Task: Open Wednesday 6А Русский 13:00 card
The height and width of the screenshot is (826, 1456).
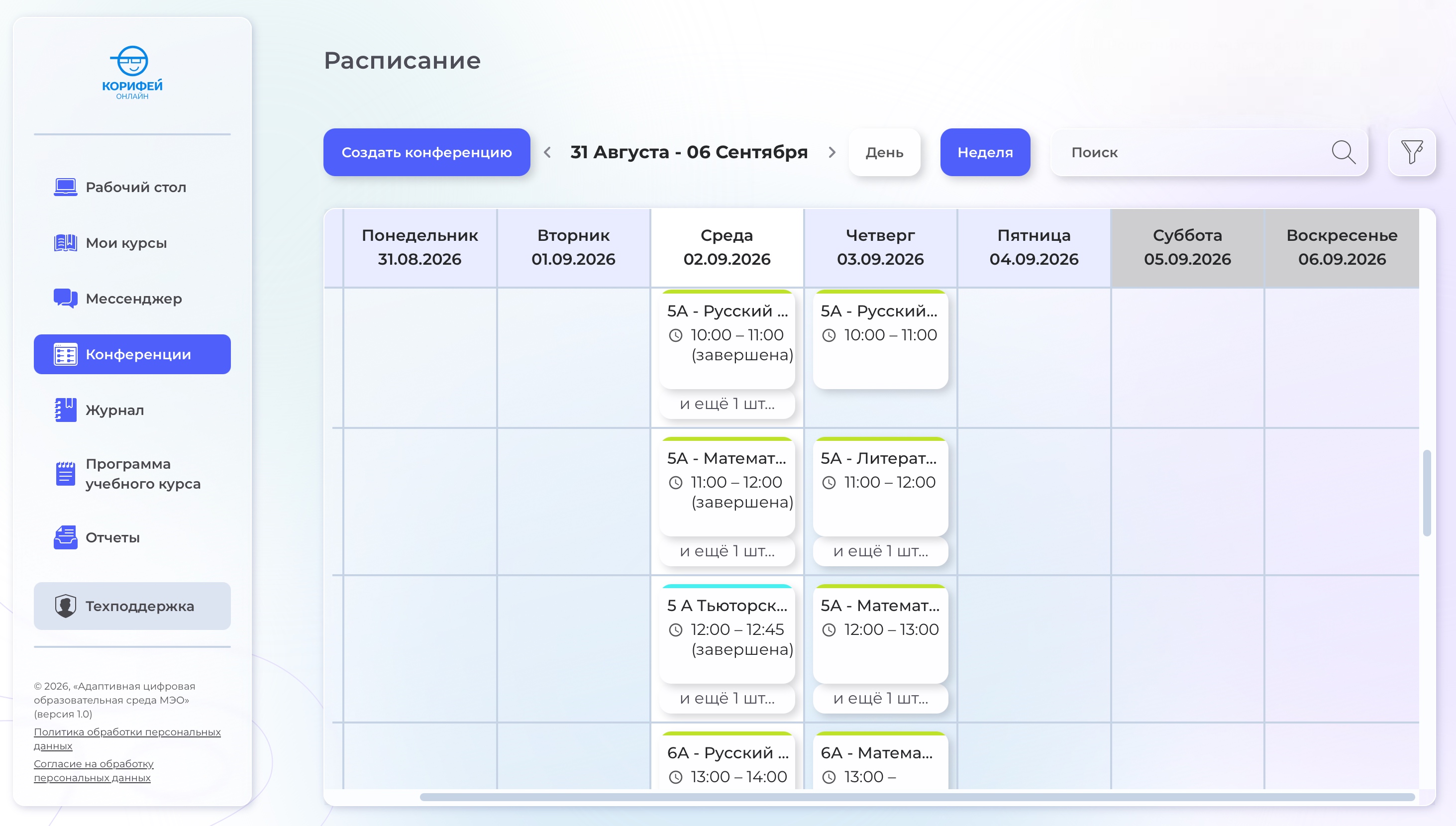Action: tap(727, 760)
